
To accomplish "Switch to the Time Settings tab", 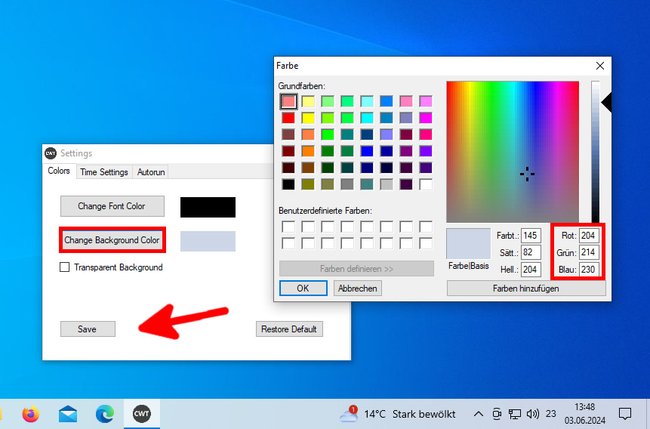I will click(104, 172).
